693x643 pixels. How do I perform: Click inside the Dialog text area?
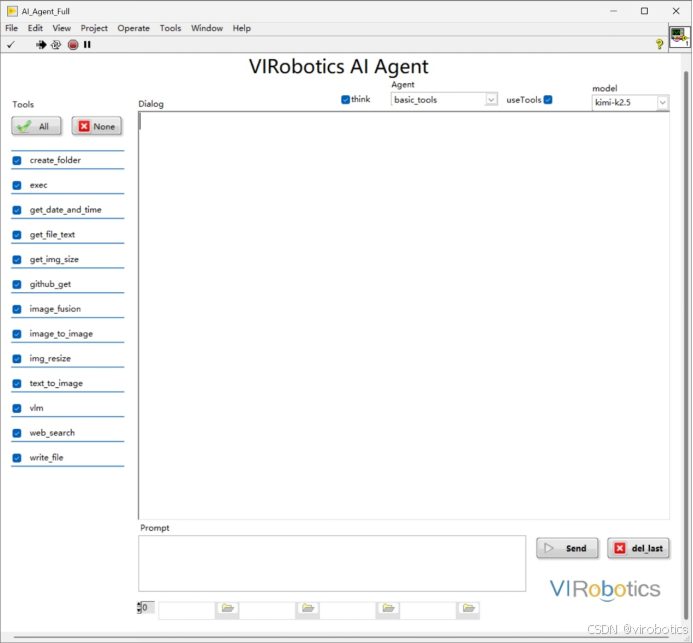(404, 316)
